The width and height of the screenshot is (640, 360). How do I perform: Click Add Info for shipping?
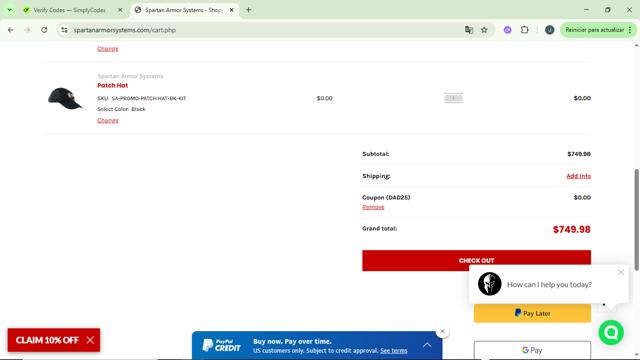(x=578, y=176)
